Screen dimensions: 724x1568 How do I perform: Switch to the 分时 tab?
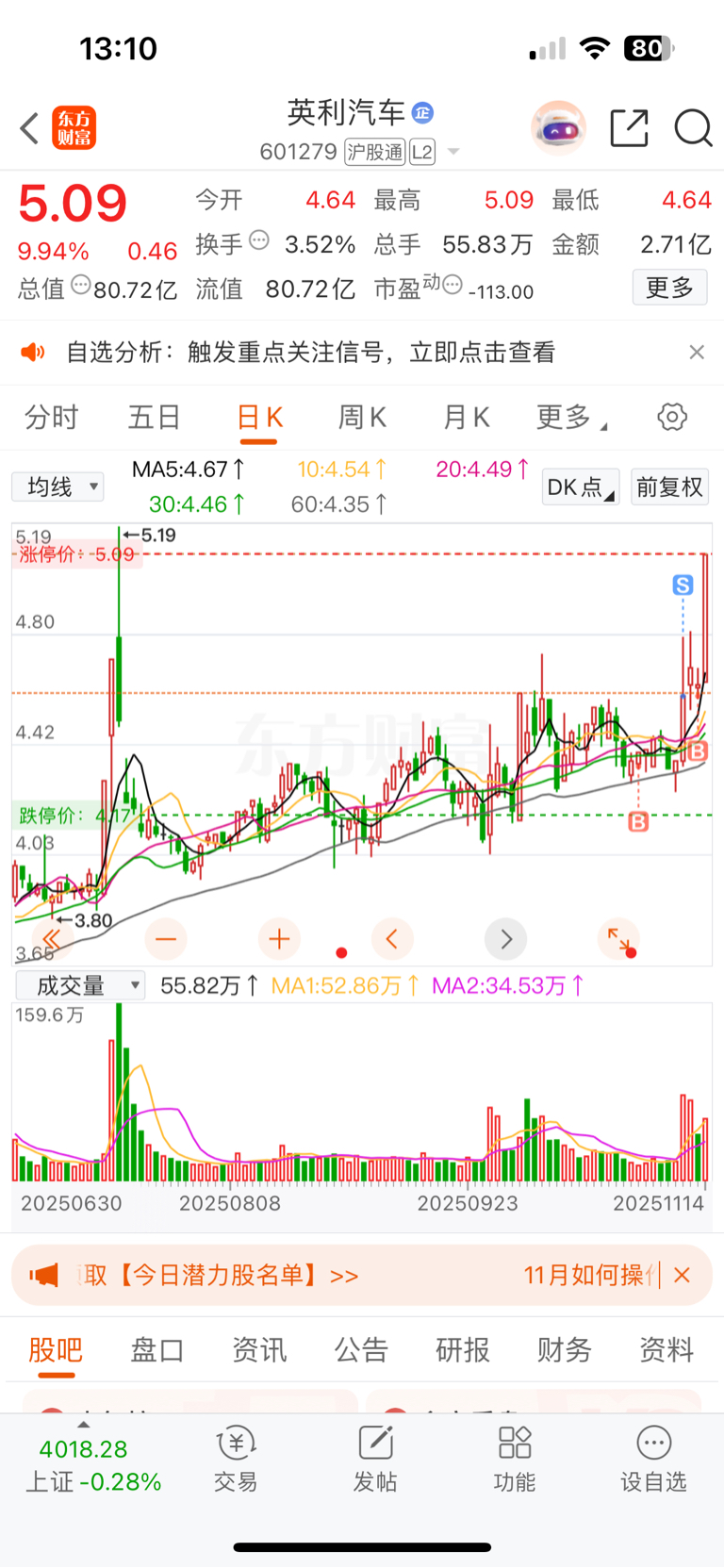coord(51,417)
